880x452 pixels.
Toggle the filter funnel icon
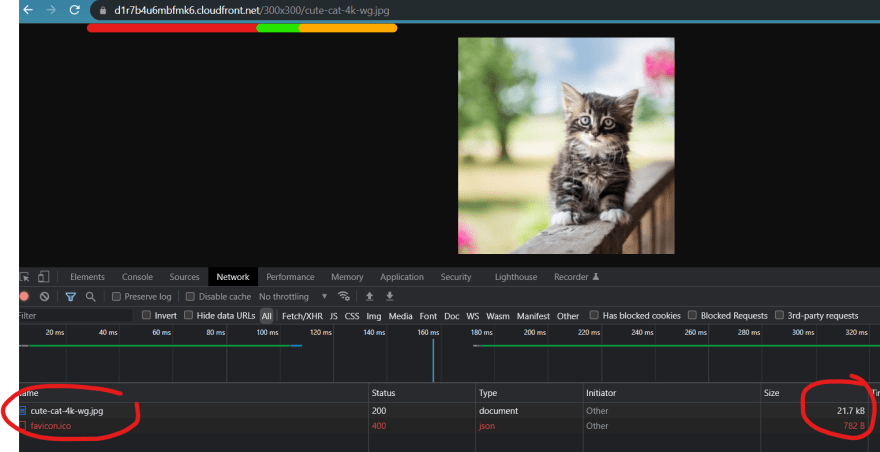[x=70, y=296]
